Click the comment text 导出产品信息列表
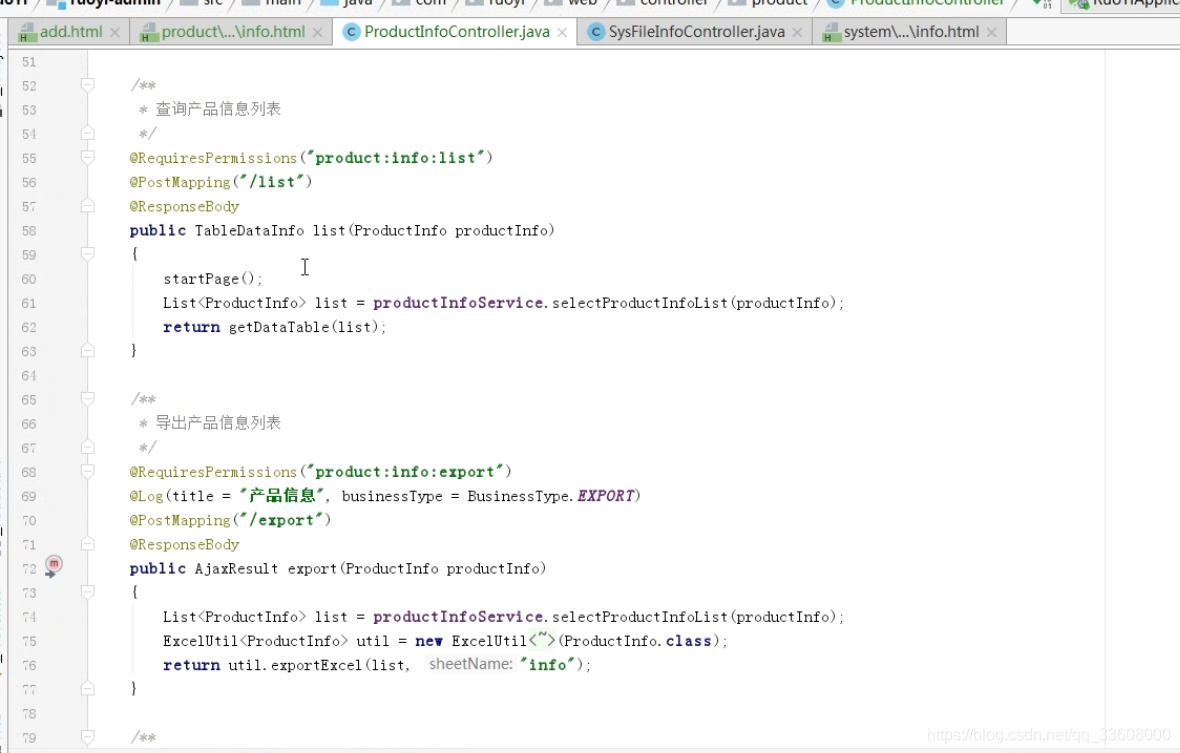Viewport: 1180px width, 753px height. (218, 423)
